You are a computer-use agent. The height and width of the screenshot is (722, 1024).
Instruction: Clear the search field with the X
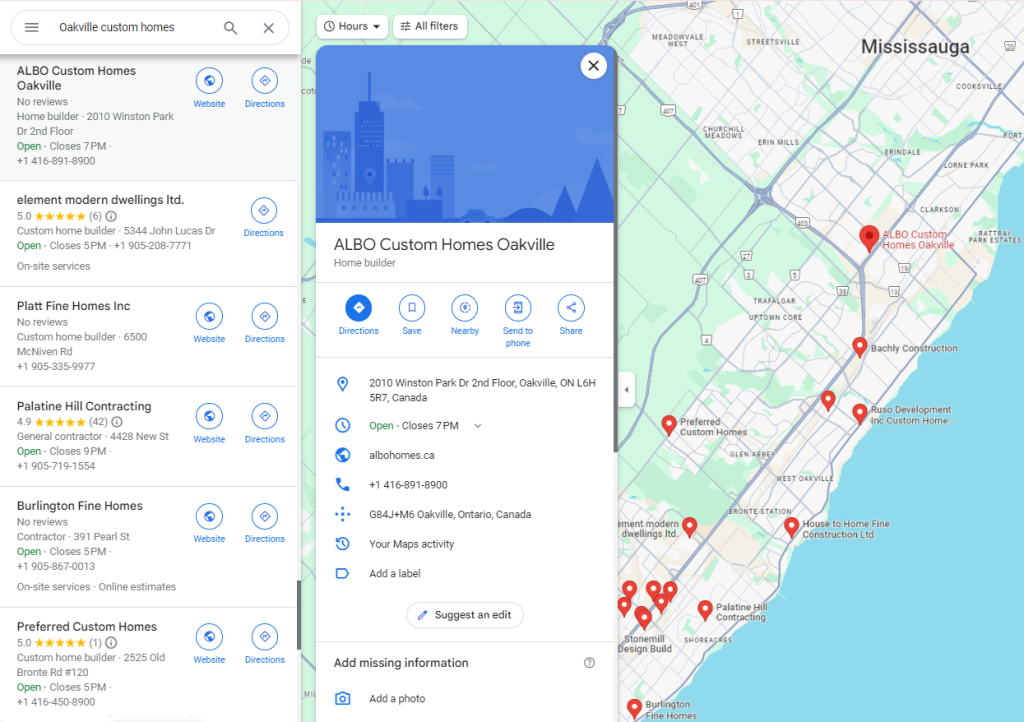point(268,28)
